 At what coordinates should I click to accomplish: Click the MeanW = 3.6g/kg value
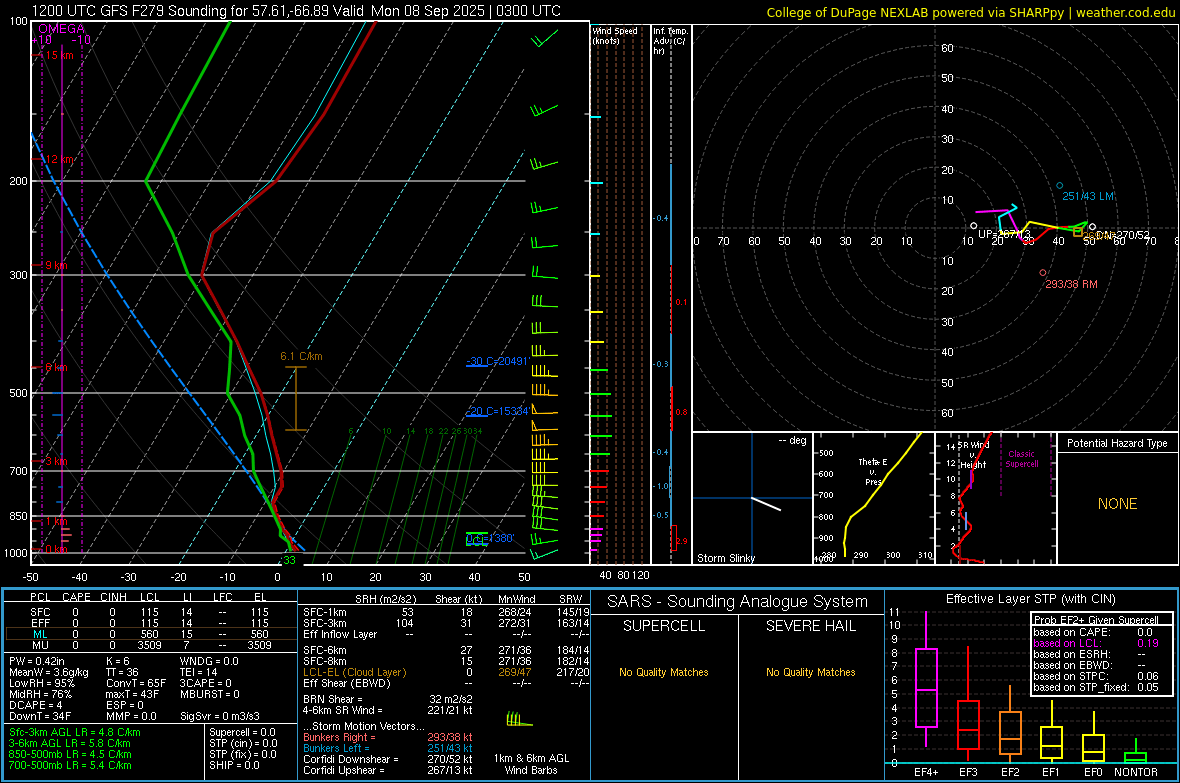coord(48,672)
